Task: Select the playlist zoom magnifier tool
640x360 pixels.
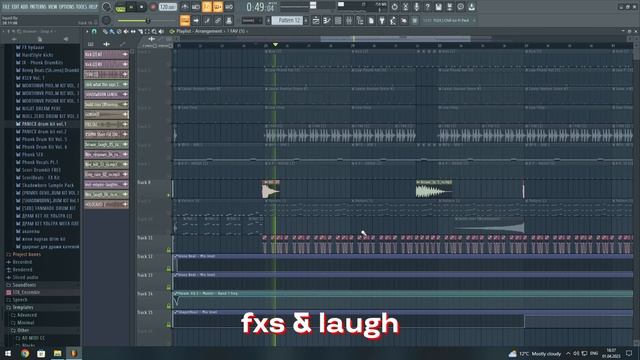Action: (154, 31)
